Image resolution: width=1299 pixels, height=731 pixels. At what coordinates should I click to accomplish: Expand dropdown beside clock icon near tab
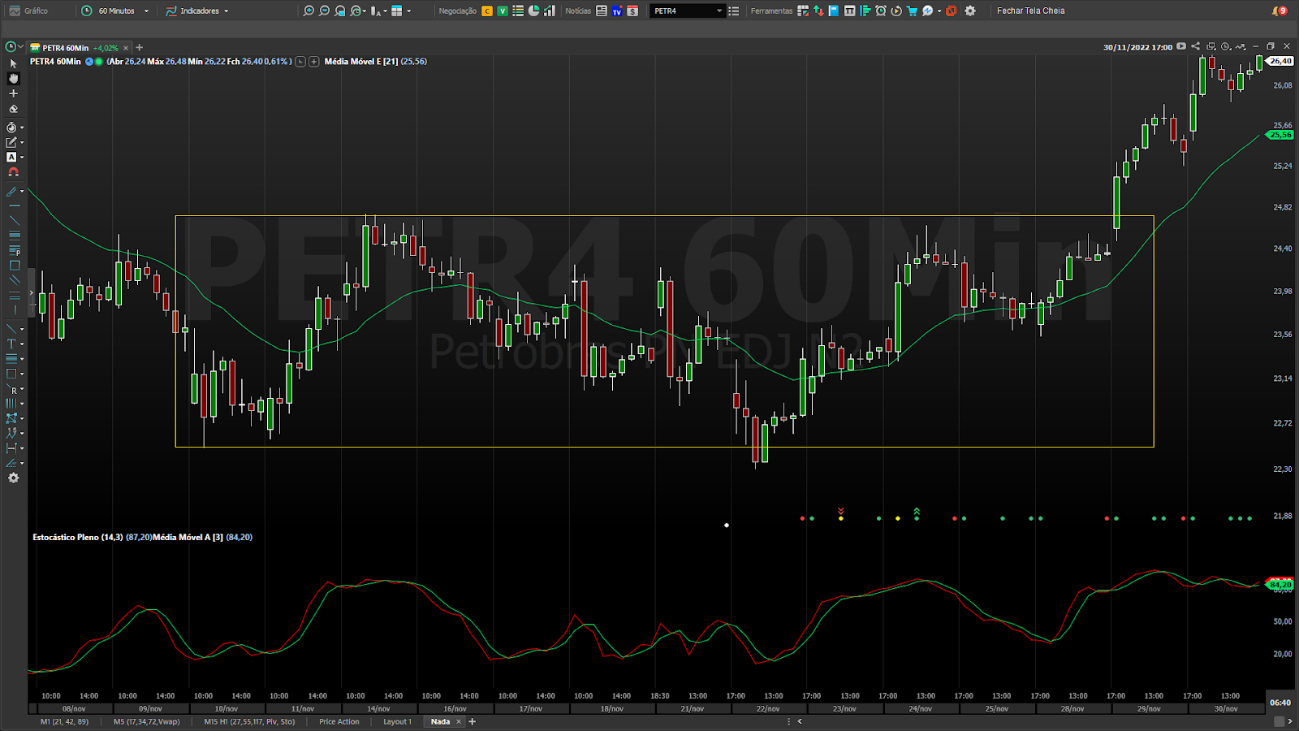coord(20,47)
